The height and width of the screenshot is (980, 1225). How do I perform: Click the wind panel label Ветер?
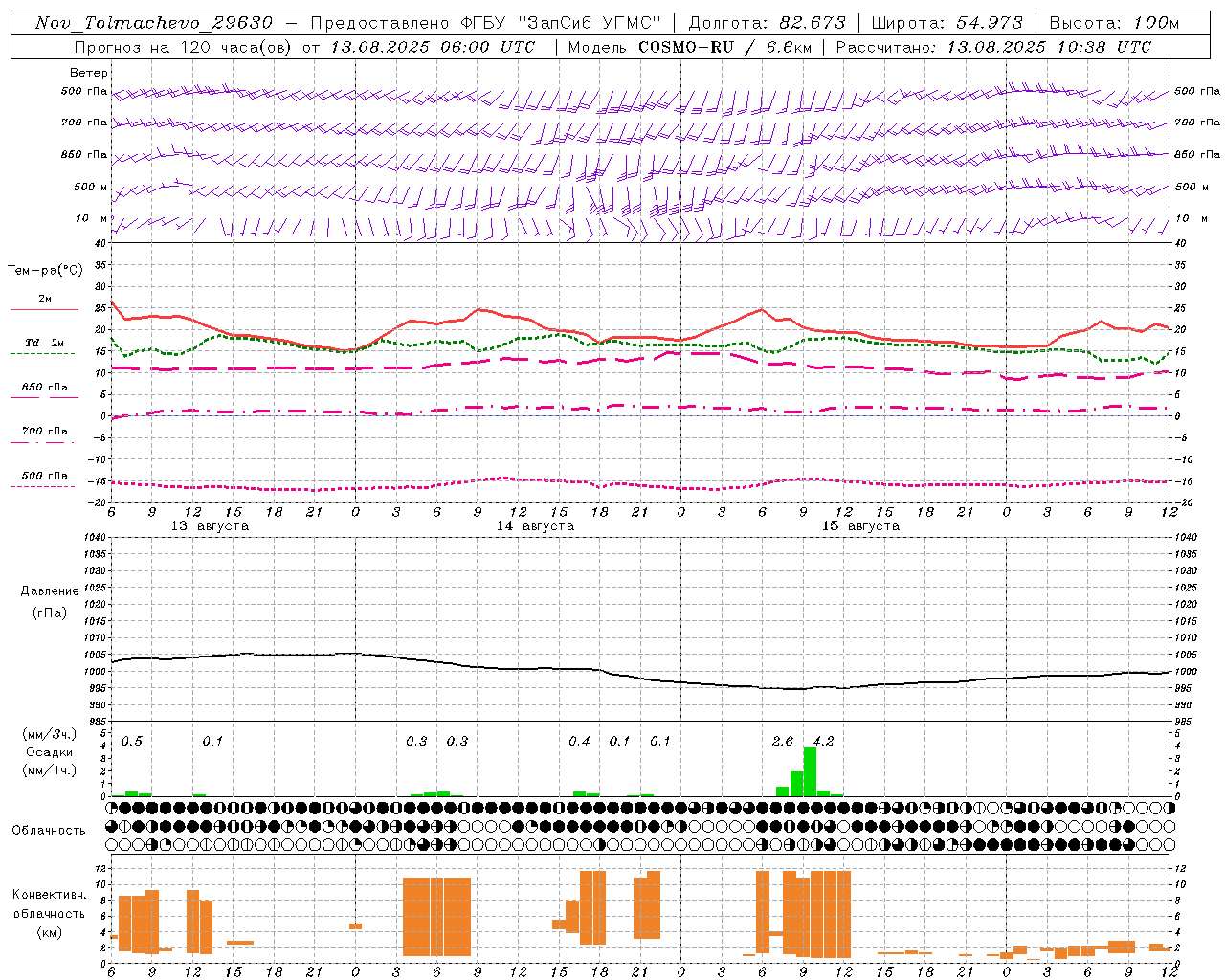tap(89, 73)
